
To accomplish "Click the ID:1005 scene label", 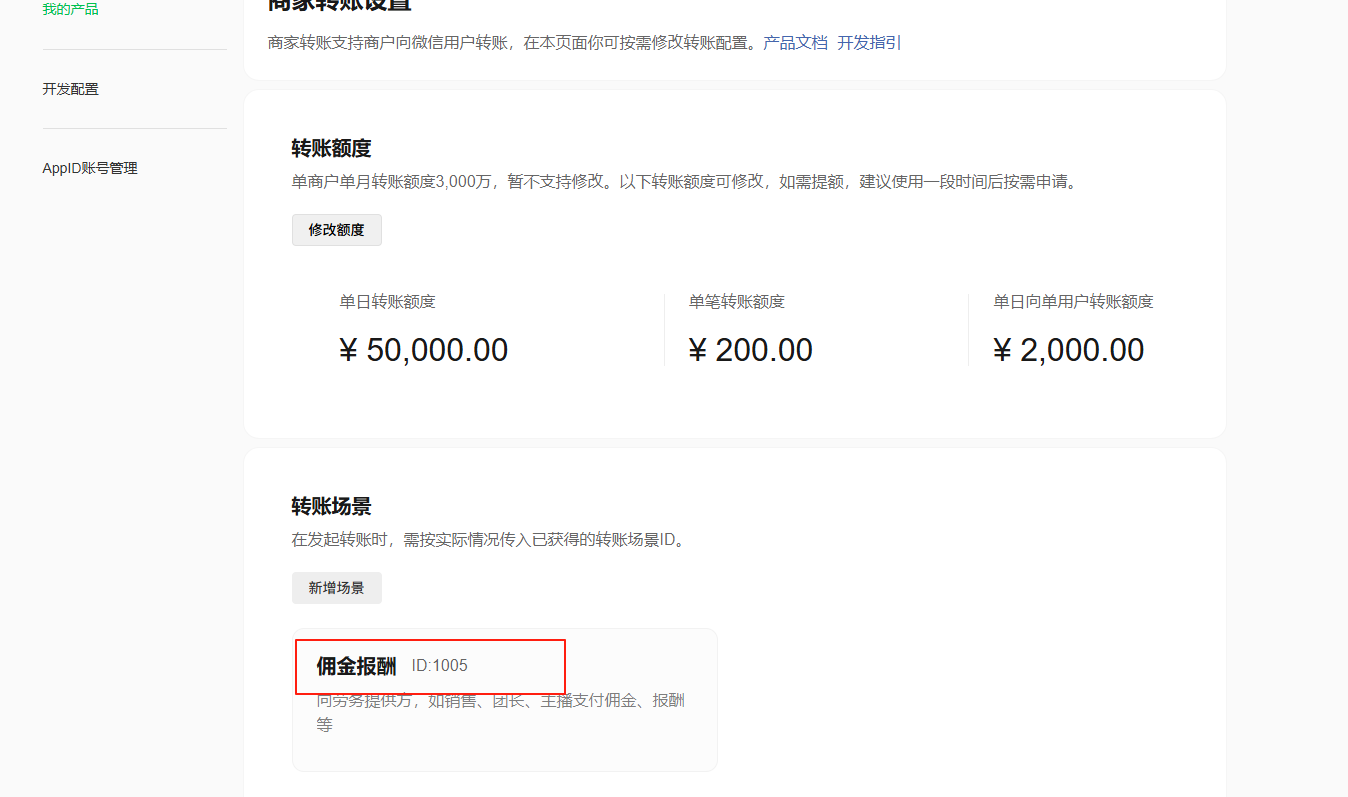I will tap(439, 666).
